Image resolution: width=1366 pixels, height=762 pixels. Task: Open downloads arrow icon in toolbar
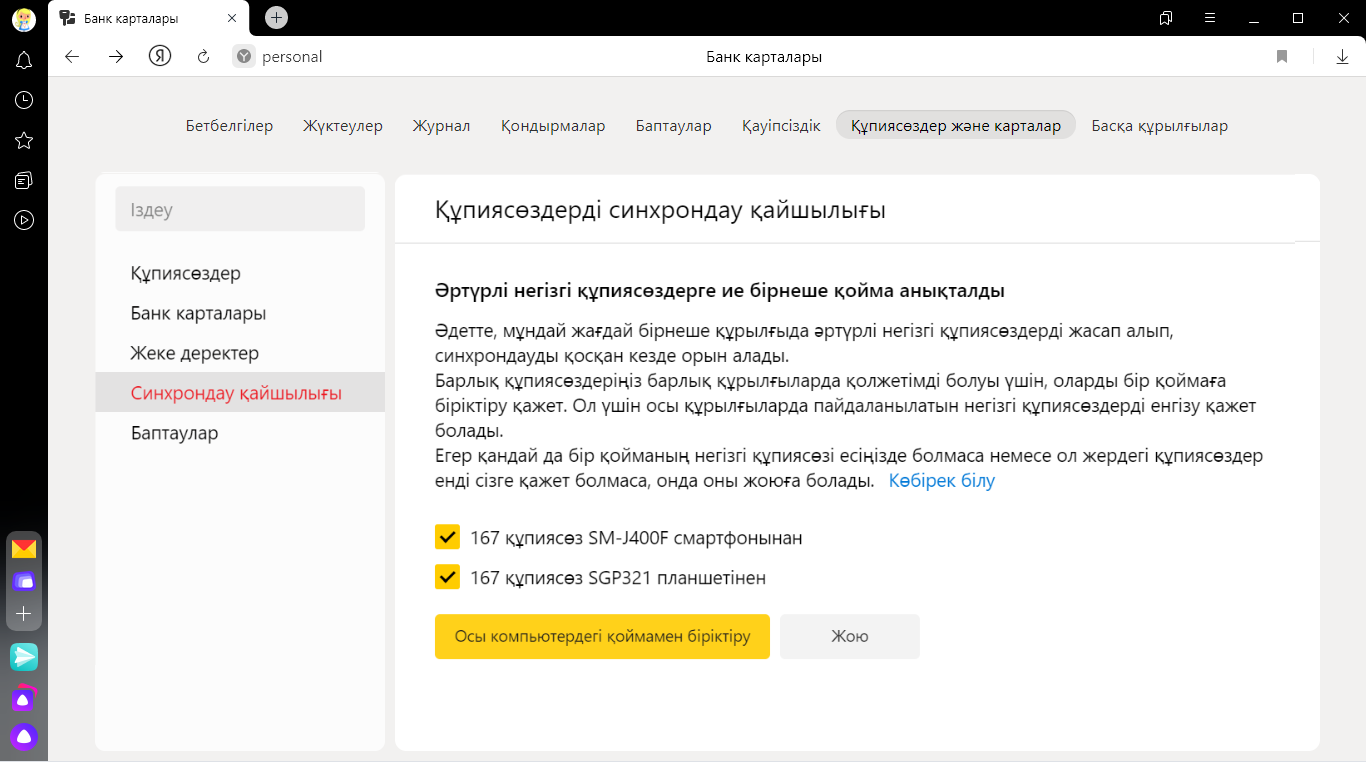[1342, 57]
